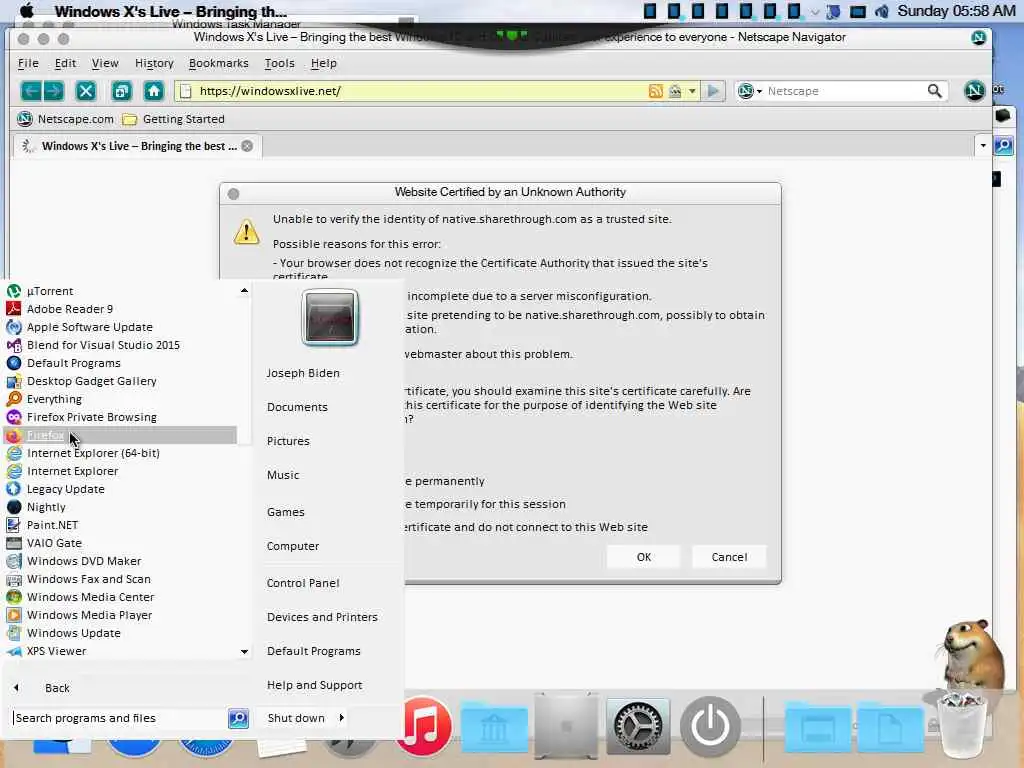Image resolution: width=1024 pixels, height=768 pixels.
Task: Click the power button dock icon
Action: coord(710,726)
